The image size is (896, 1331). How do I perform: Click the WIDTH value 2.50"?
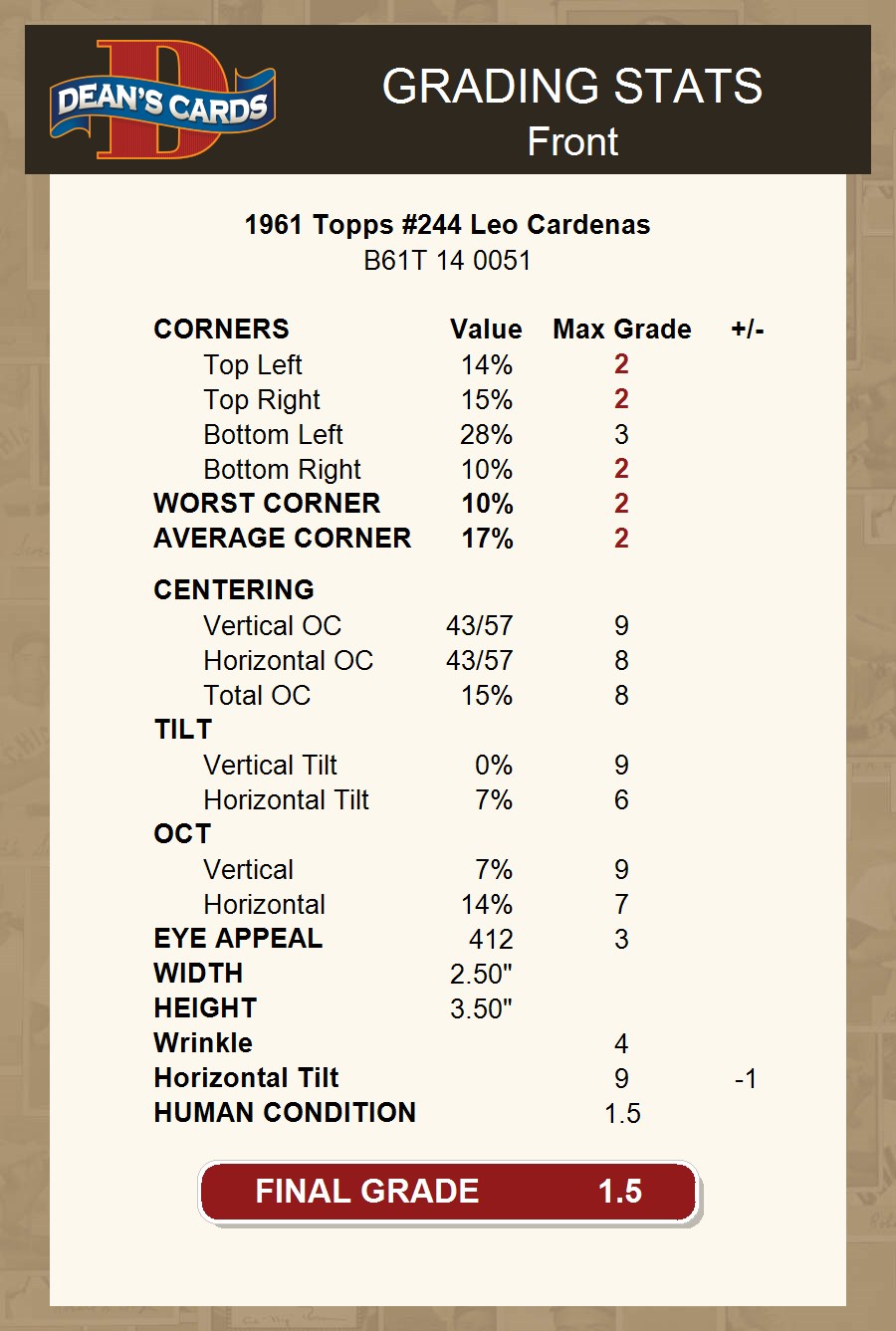pos(481,975)
